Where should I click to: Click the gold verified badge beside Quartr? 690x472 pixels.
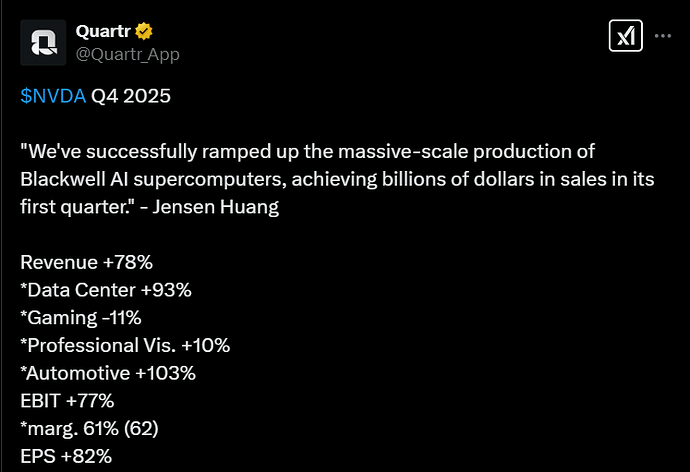tap(143, 31)
